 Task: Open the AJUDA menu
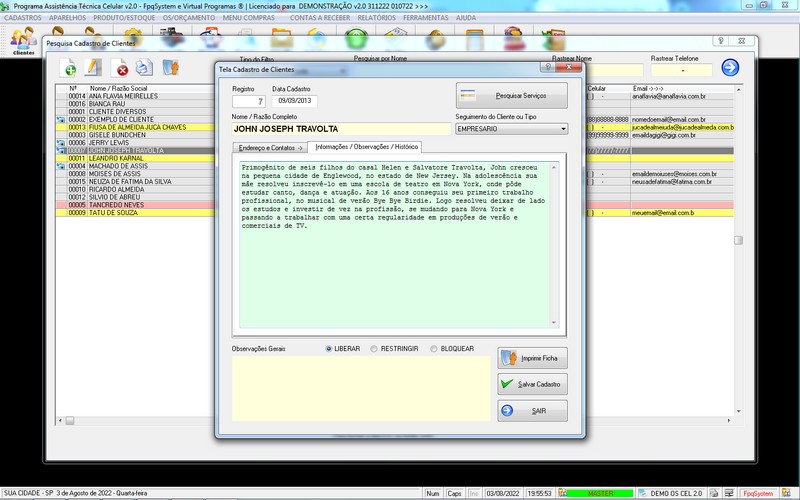click(466, 18)
